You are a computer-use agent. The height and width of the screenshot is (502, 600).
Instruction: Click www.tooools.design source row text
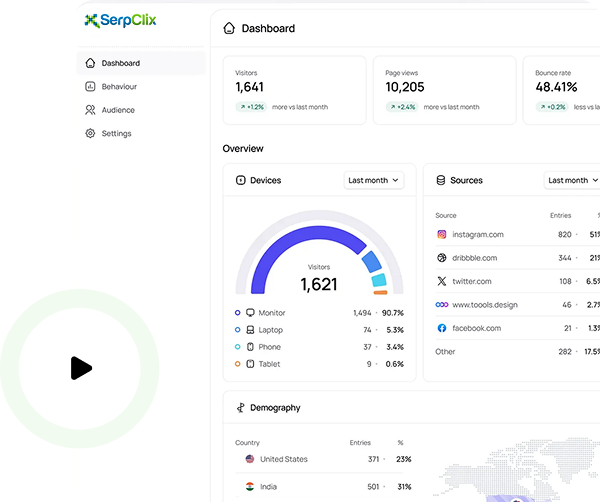(485, 305)
